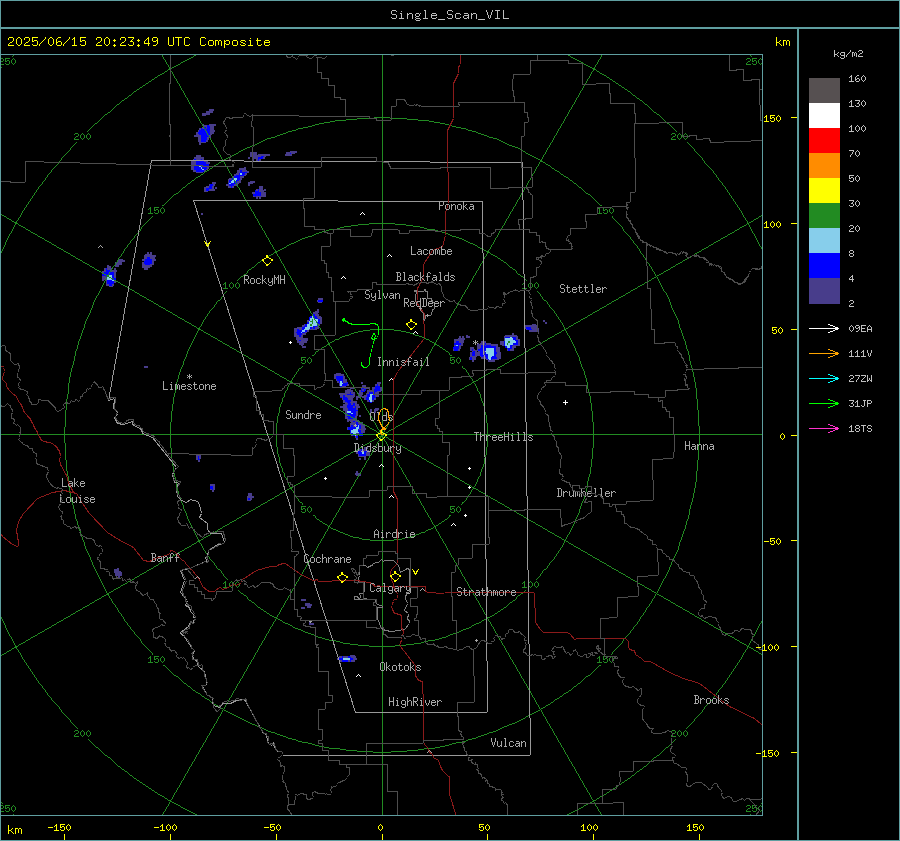900x841 pixels.
Task: Click the Stettler label
Action: [x=583, y=289]
